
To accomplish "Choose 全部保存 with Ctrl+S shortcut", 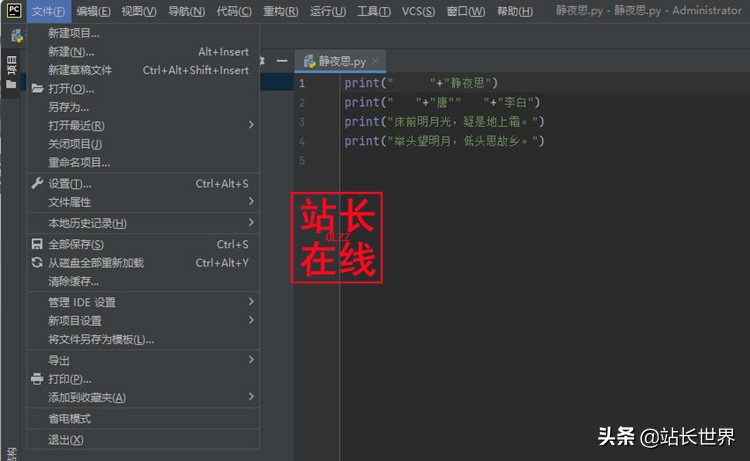I will click(143, 244).
